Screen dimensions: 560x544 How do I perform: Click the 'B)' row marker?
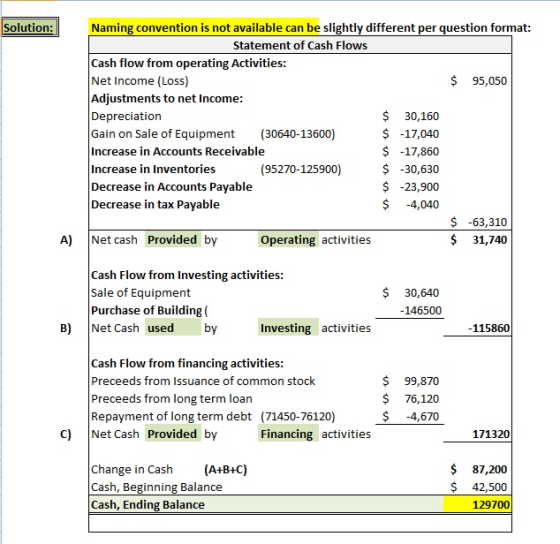pos(66,328)
